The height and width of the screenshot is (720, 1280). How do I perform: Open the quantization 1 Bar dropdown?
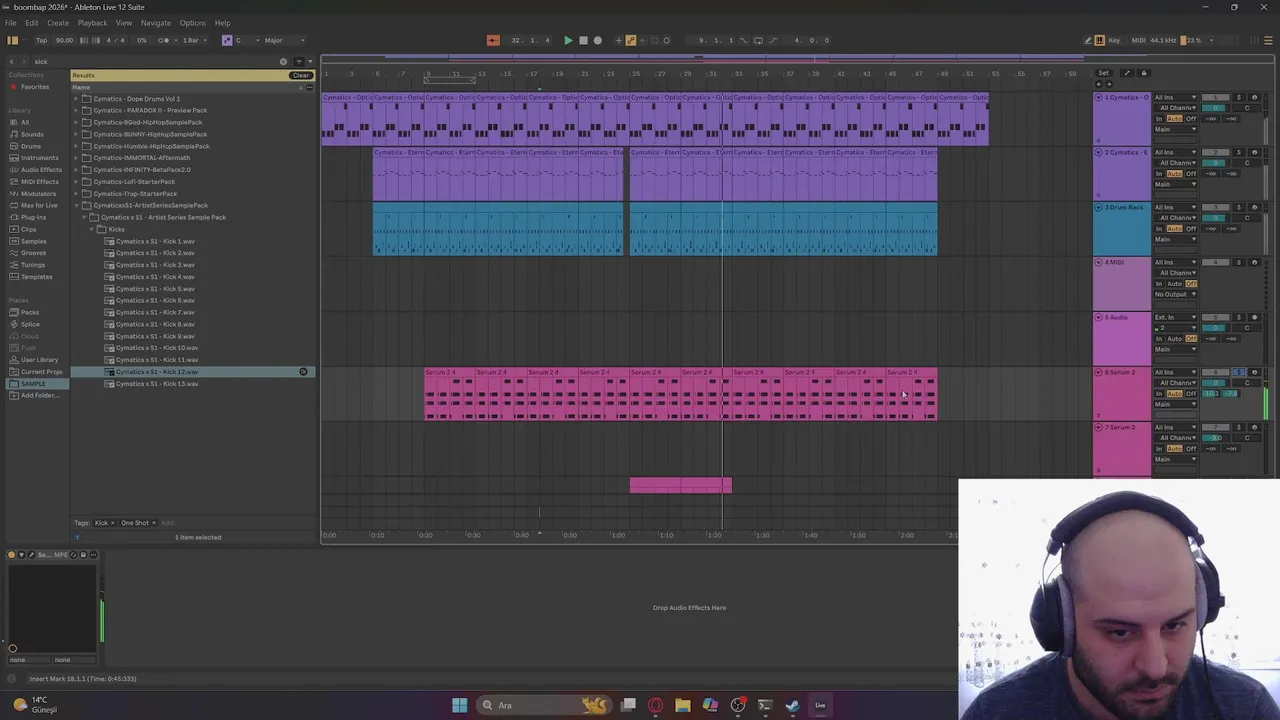[x=193, y=40]
